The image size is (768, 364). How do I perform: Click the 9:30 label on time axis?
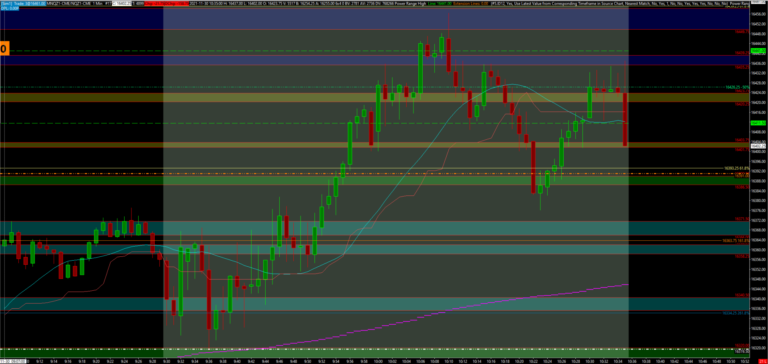[167, 362]
